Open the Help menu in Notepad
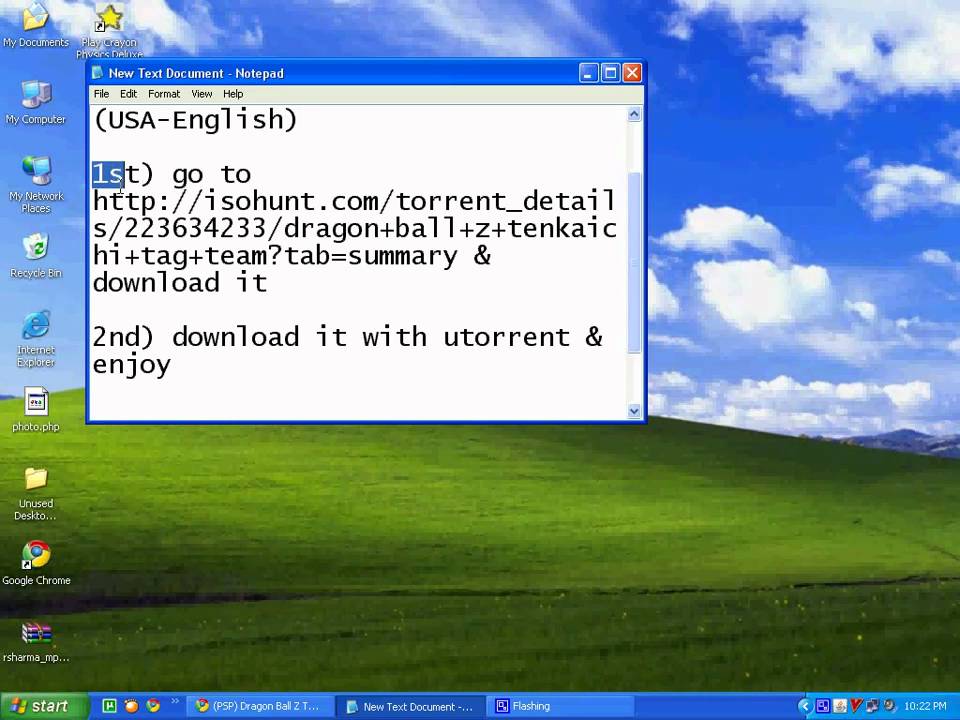 [233, 94]
